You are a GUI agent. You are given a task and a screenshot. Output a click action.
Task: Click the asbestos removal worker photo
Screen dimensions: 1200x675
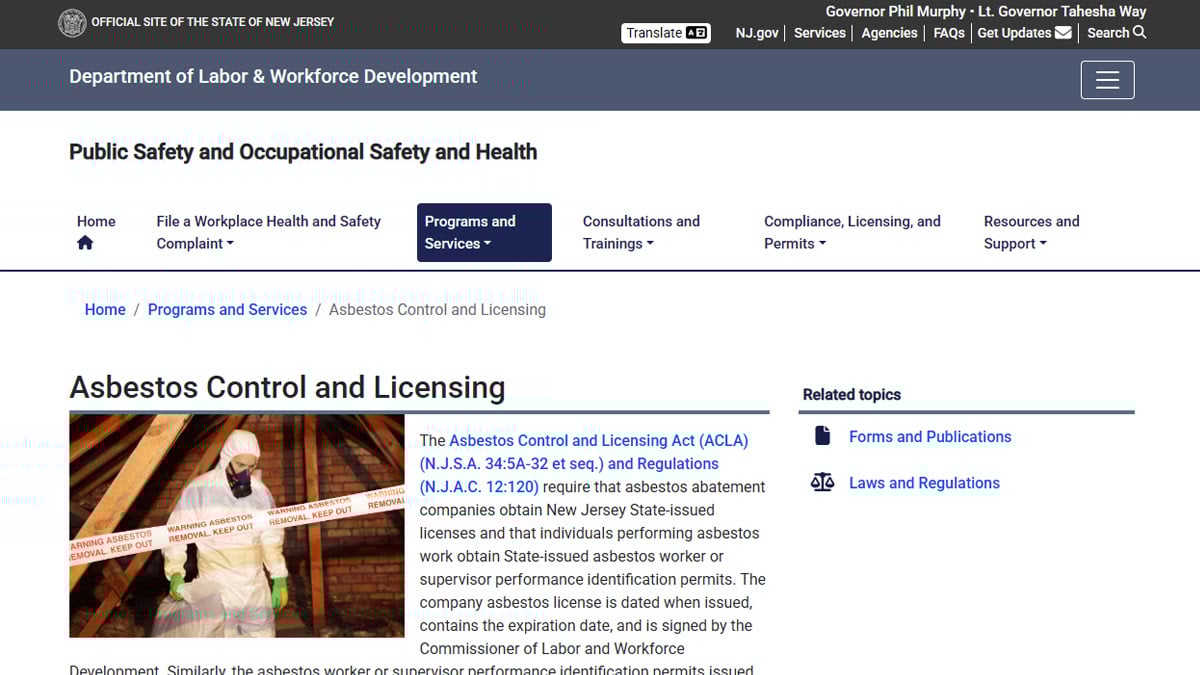[237, 525]
